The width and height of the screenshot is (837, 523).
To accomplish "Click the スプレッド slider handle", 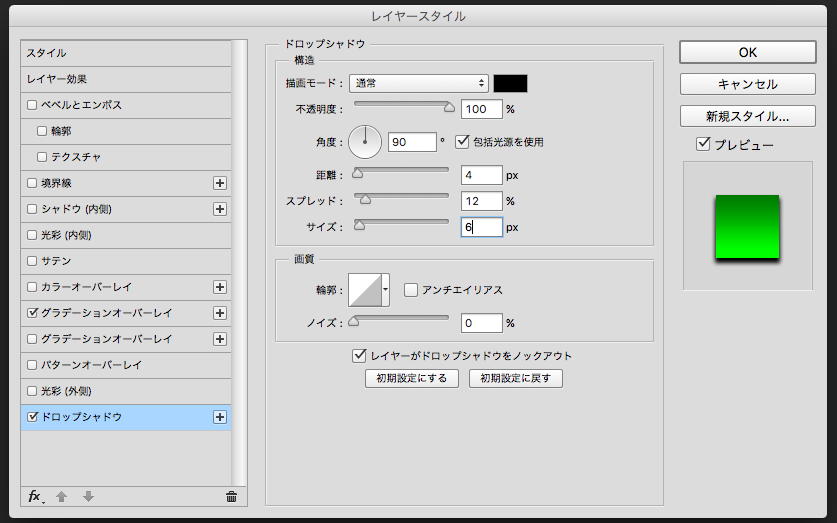I will pyautogui.click(x=365, y=200).
